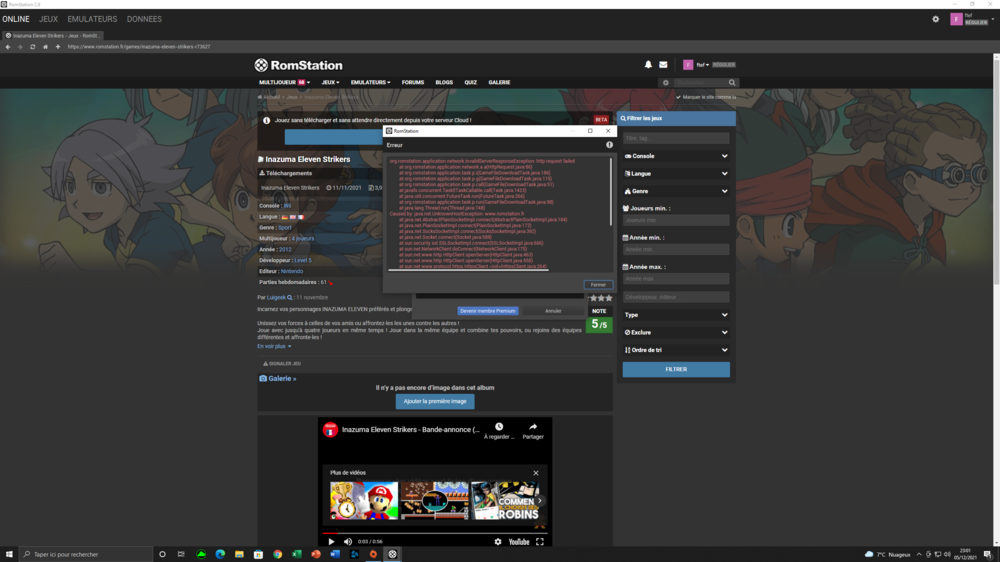This screenshot has height=562, width=1000.
Task: Switch to the JEUX app tab
Action: click(48, 19)
